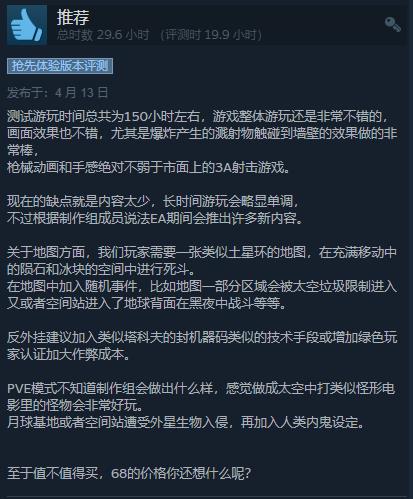Click the line starting with PVE模式
Image resolution: width=413 pixels, height=499 pixels.
(x=201, y=388)
